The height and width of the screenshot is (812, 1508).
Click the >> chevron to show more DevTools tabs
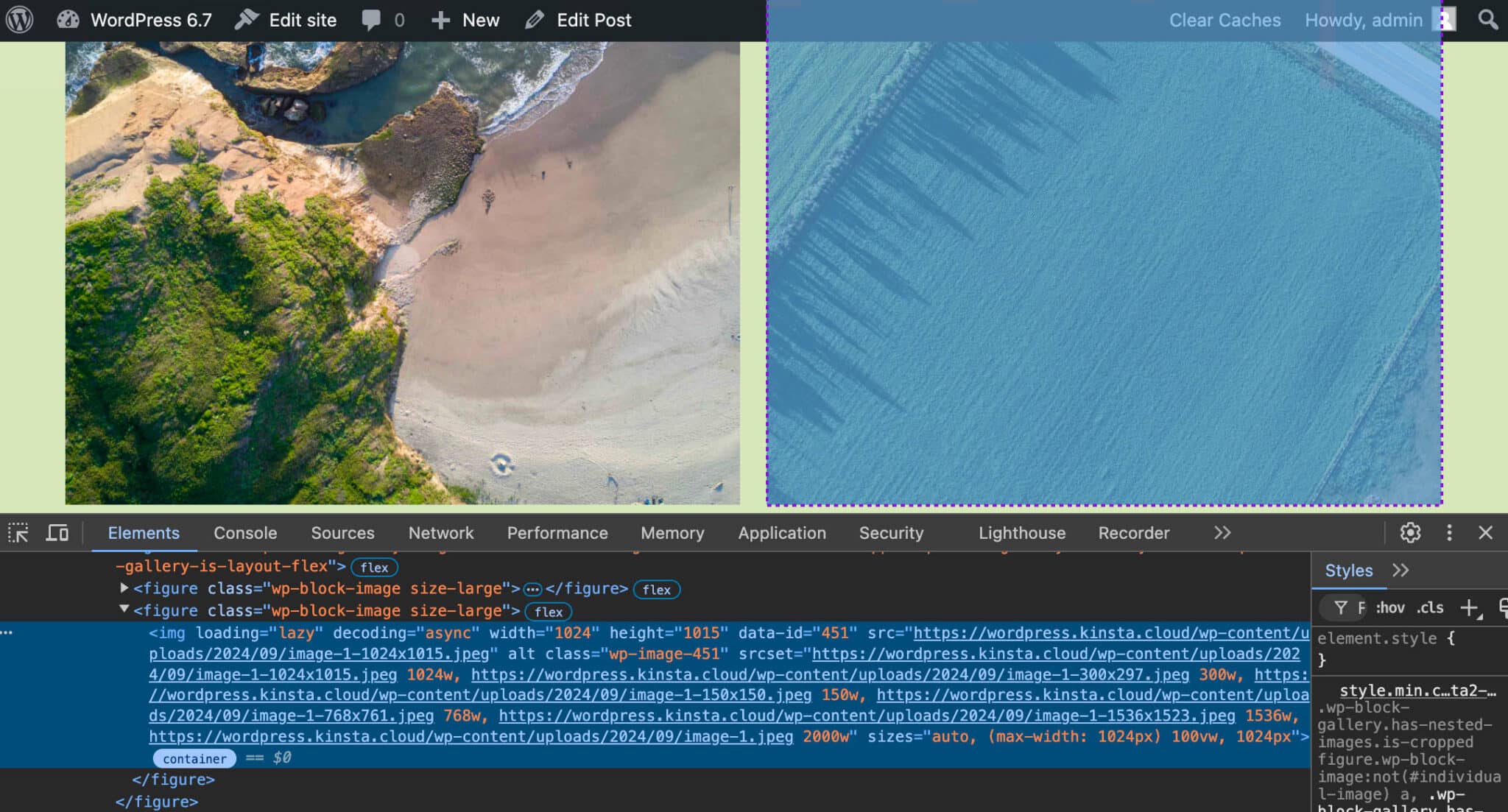(x=1222, y=532)
